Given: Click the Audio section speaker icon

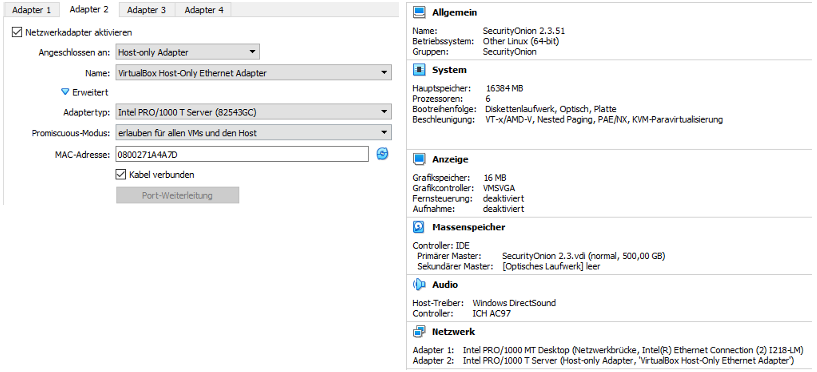Looking at the screenshot, I should tap(419, 284).
